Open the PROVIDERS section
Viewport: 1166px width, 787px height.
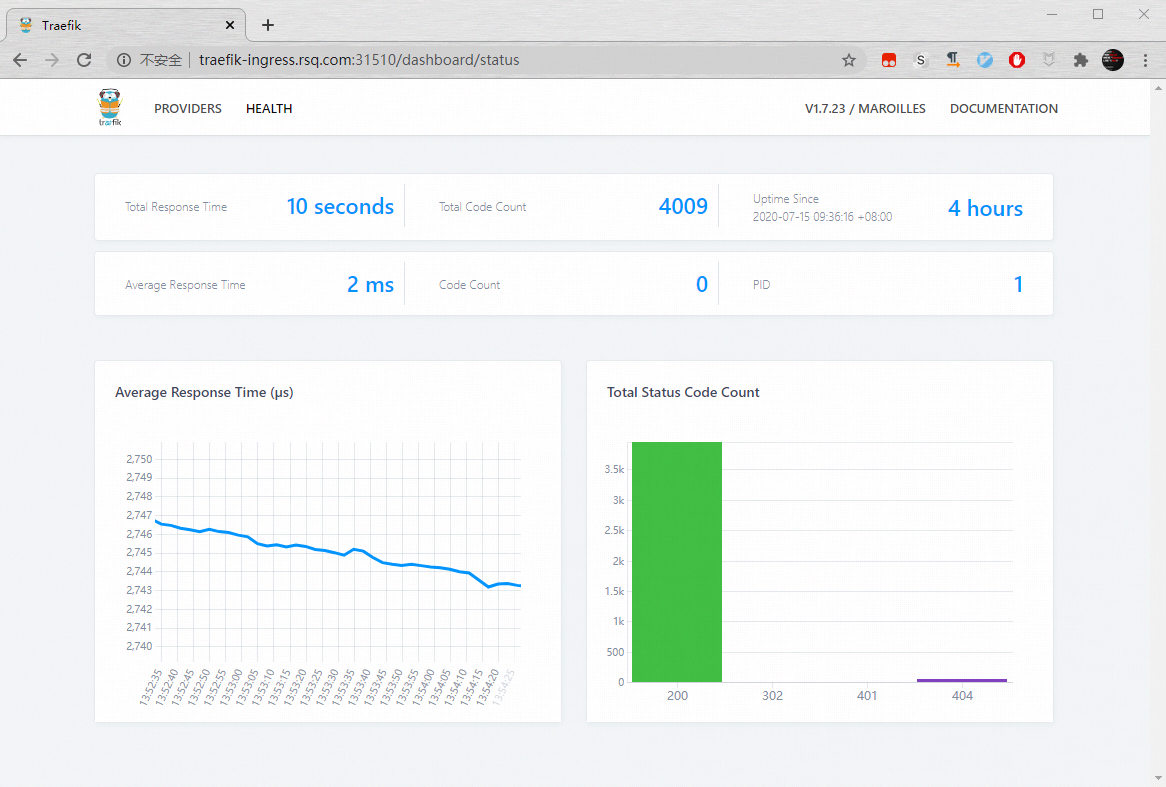coord(187,108)
